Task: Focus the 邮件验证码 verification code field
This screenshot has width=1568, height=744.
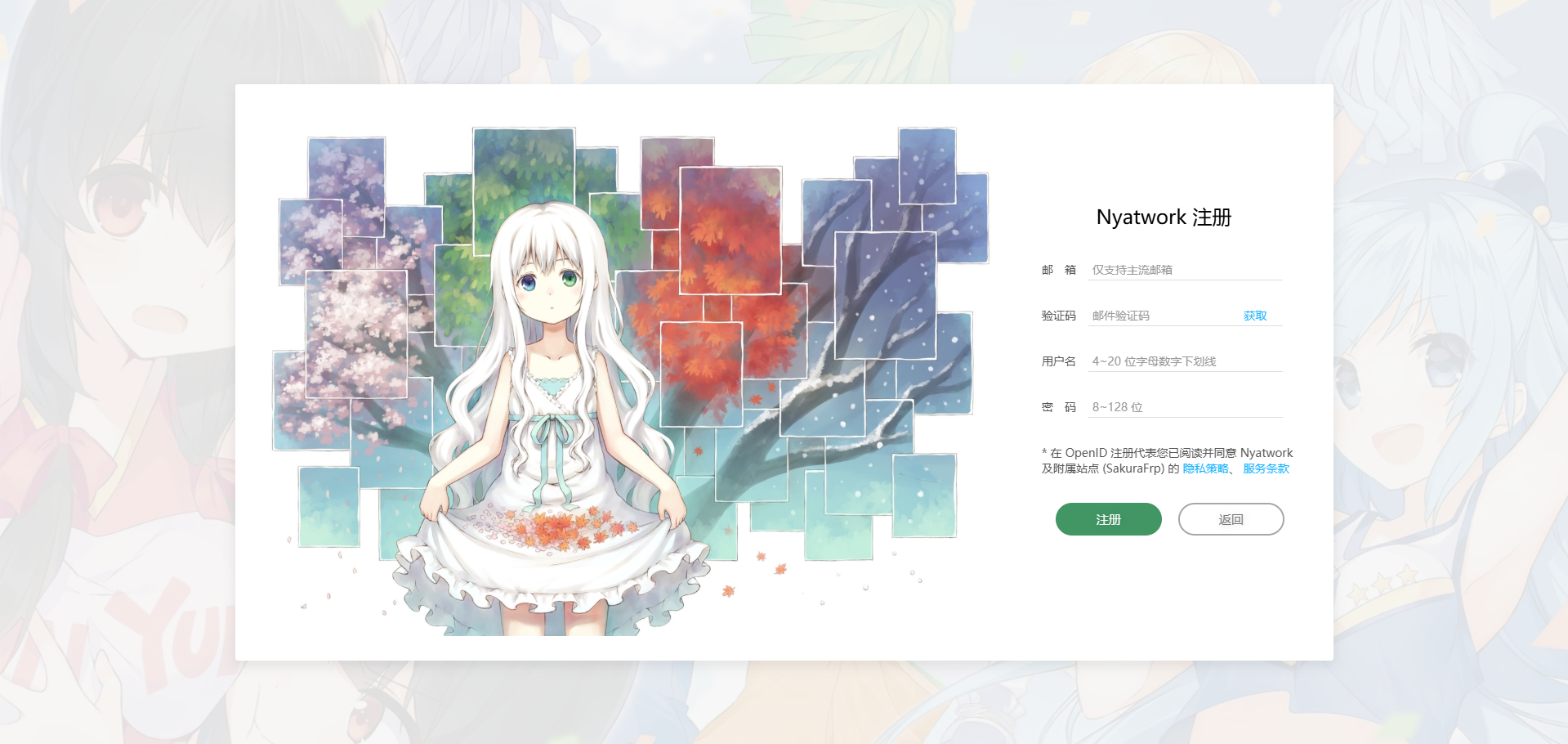Action: click(1164, 316)
